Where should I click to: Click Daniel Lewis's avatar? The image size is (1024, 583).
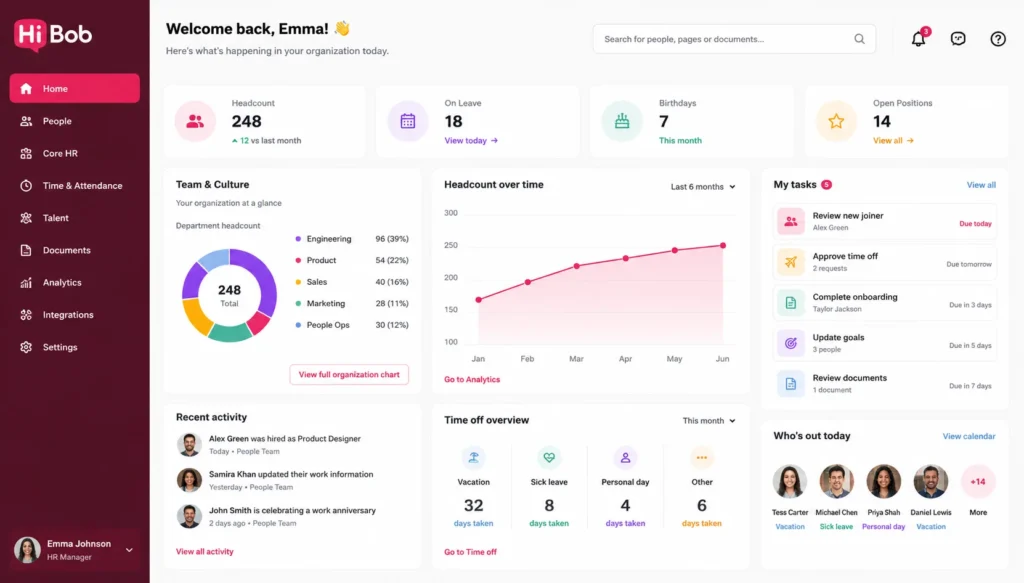tap(931, 482)
